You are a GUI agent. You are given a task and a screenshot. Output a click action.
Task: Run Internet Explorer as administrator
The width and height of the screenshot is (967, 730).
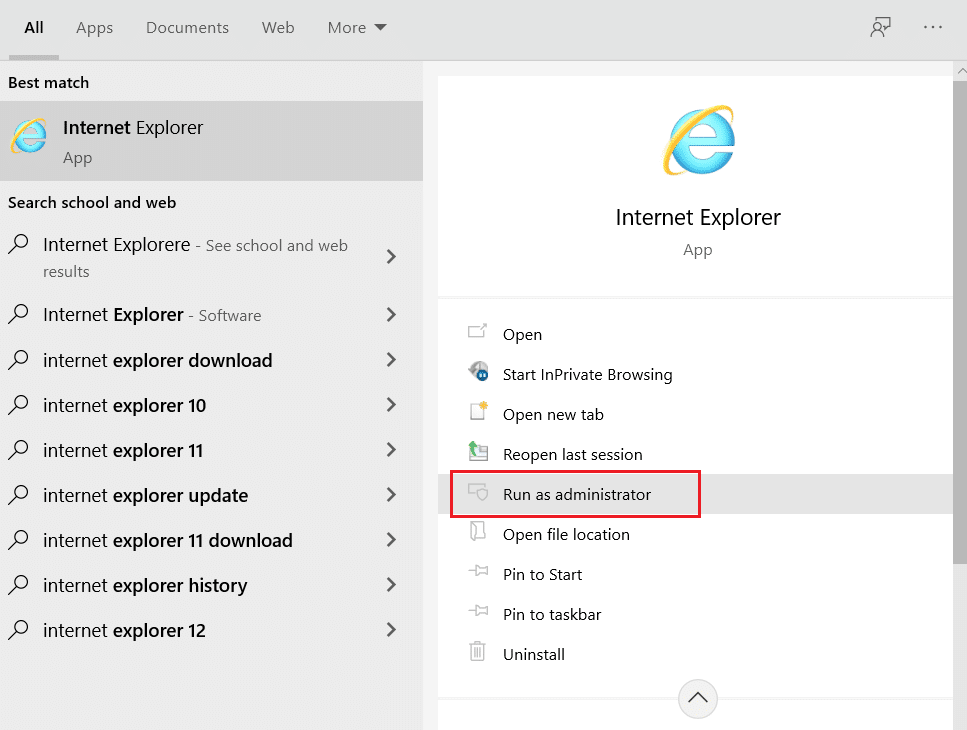pyautogui.click(x=578, y=494)
